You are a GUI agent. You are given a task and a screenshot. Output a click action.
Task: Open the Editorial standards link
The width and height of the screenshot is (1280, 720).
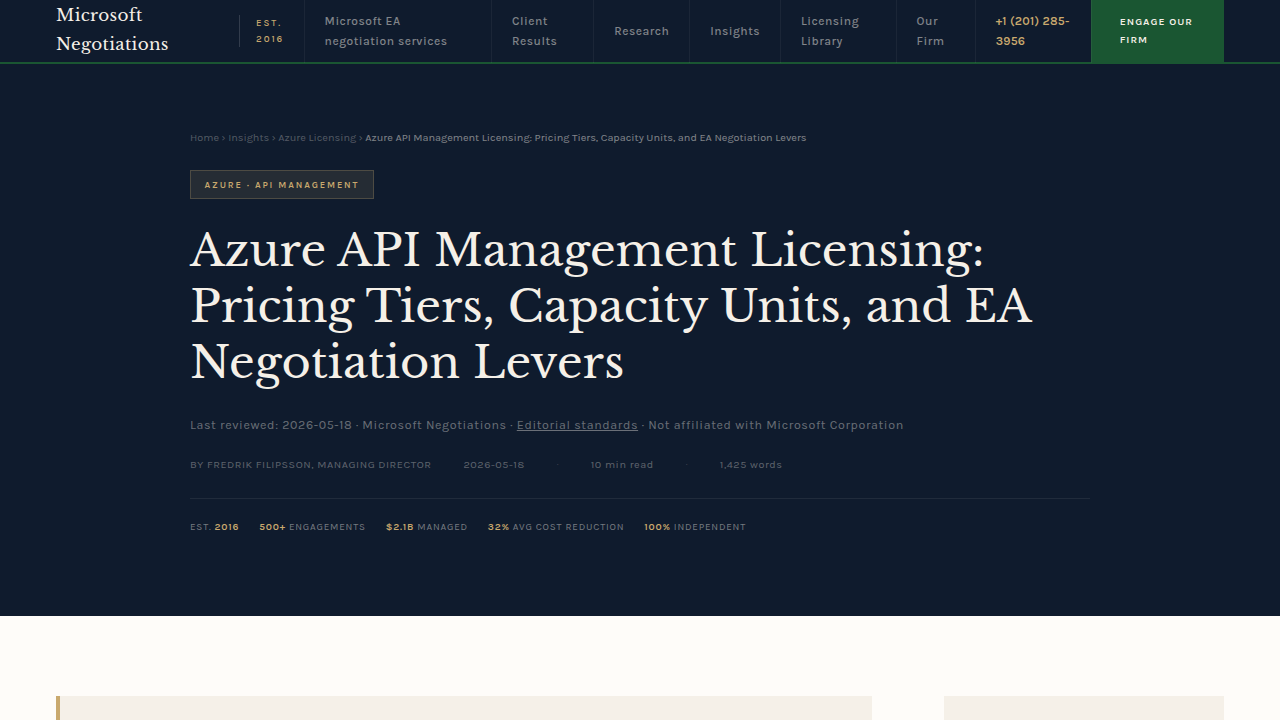577,425
